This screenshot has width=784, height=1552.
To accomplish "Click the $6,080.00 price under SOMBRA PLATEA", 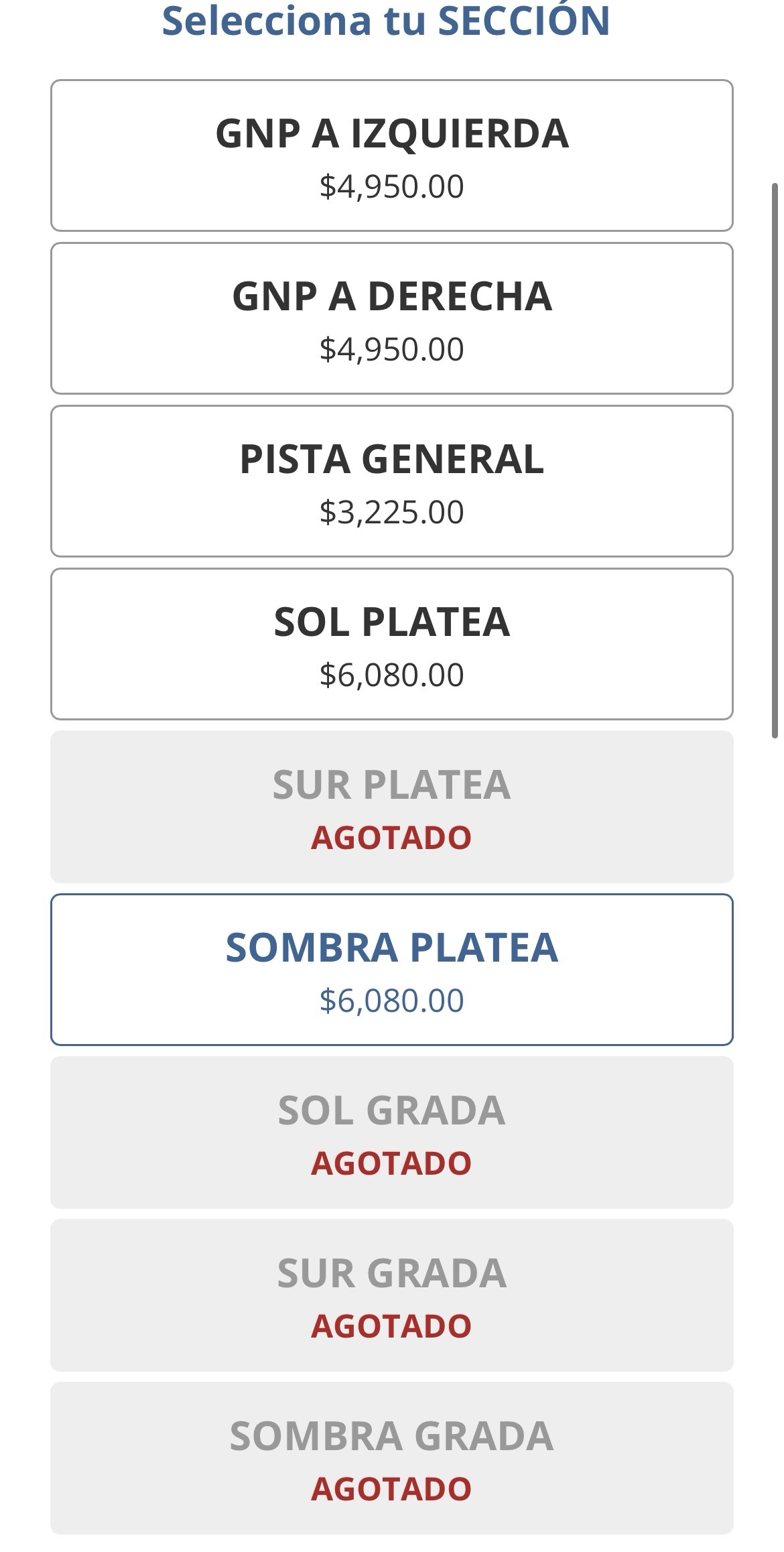I will point(391,1001).
